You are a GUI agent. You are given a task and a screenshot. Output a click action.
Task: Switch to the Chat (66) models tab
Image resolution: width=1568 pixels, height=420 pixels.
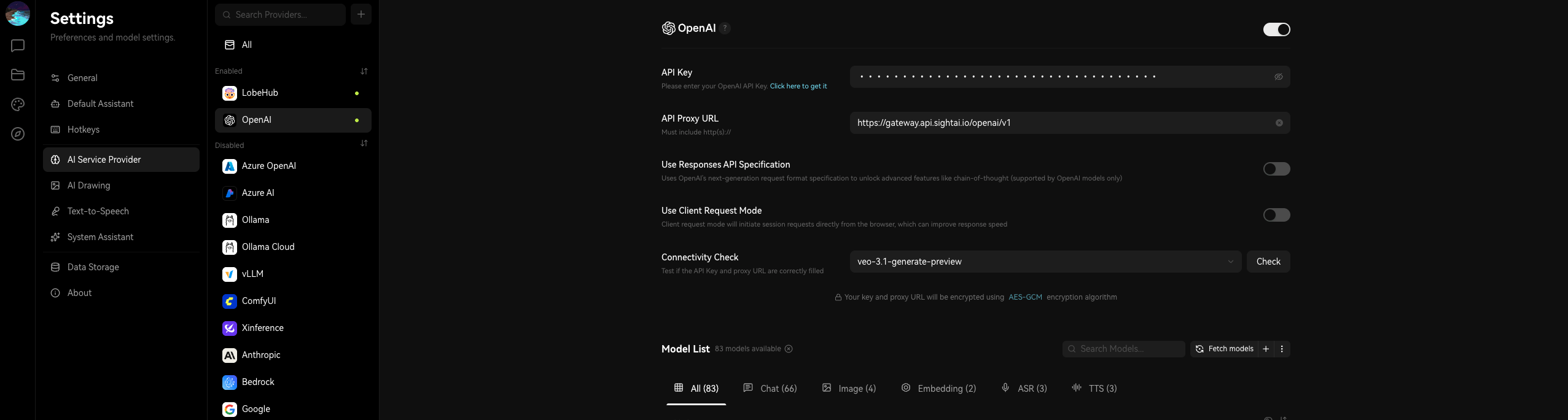tap(770, 388)
